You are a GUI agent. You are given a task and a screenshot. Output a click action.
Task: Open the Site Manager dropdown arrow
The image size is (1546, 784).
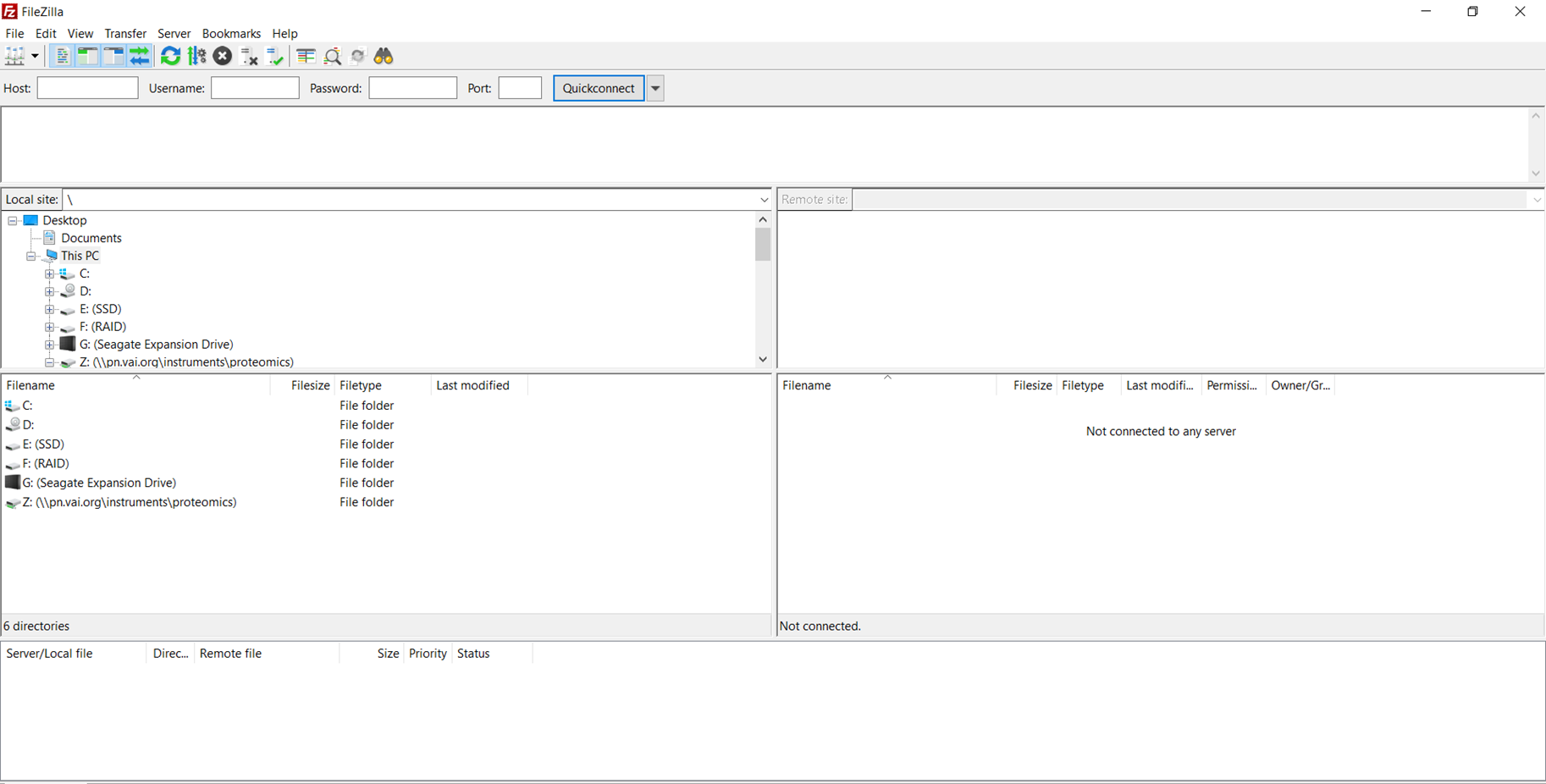[x=35, y=56]
